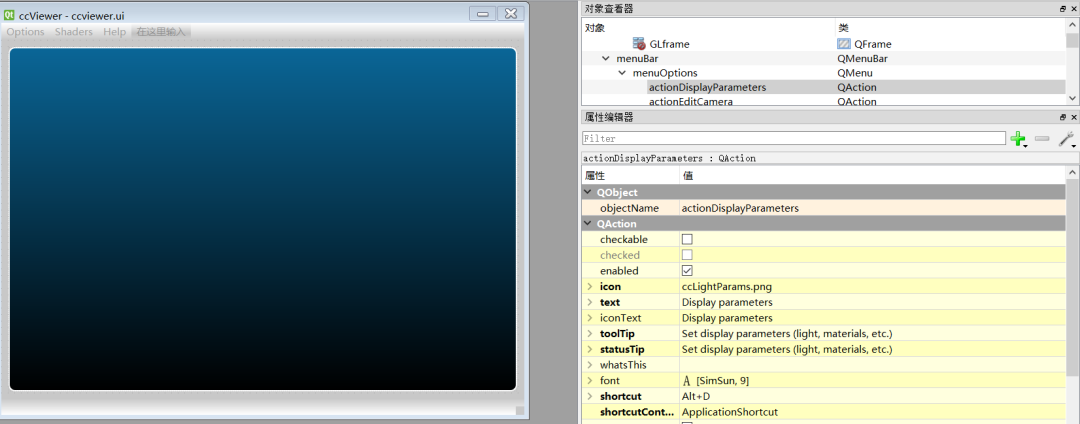This screenshot has width=1080, height=424.
Task: Click the ccLightParams.png icon value
Action: point(727,286)
